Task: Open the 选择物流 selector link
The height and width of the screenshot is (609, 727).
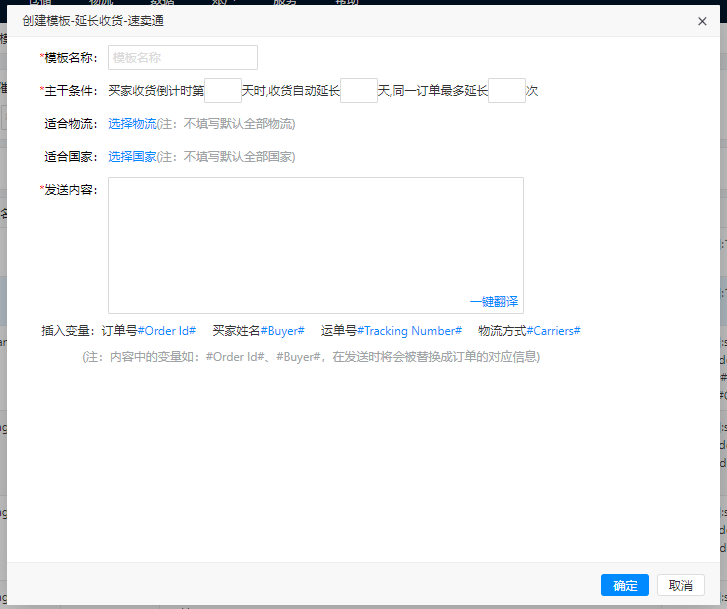Action: point(132,124)
